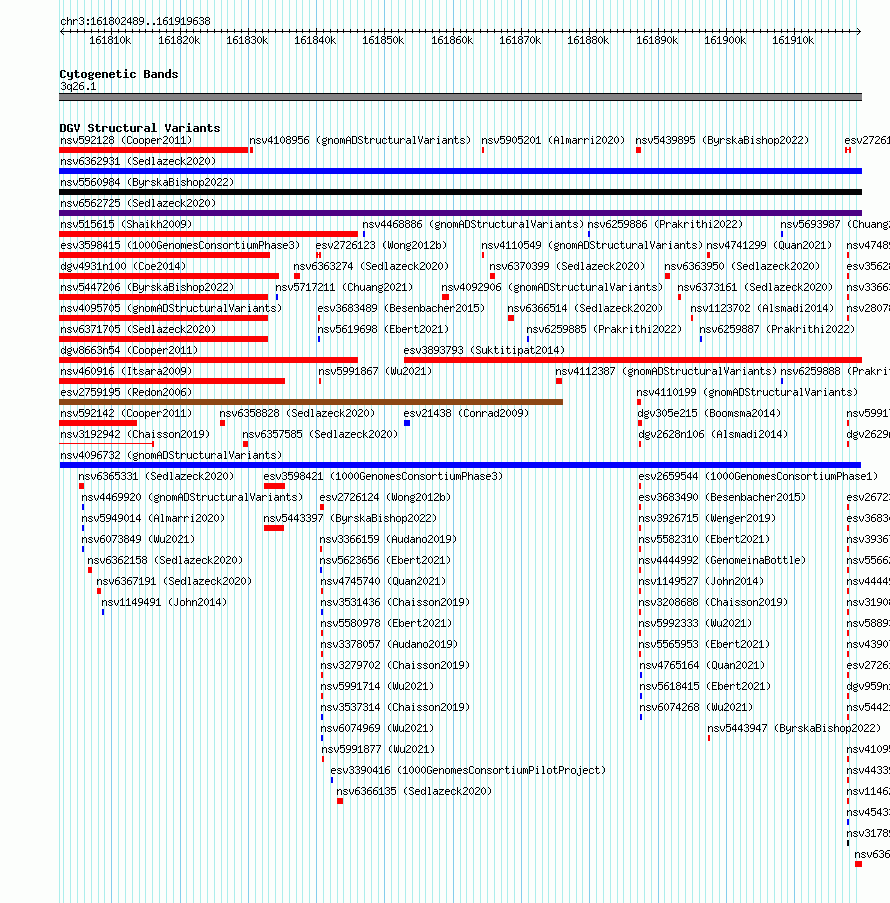This screenshot has width=890, height=903.
Task: Open nsv6259887 (Prakrithi2022) variant
Action: coord(777,329)
